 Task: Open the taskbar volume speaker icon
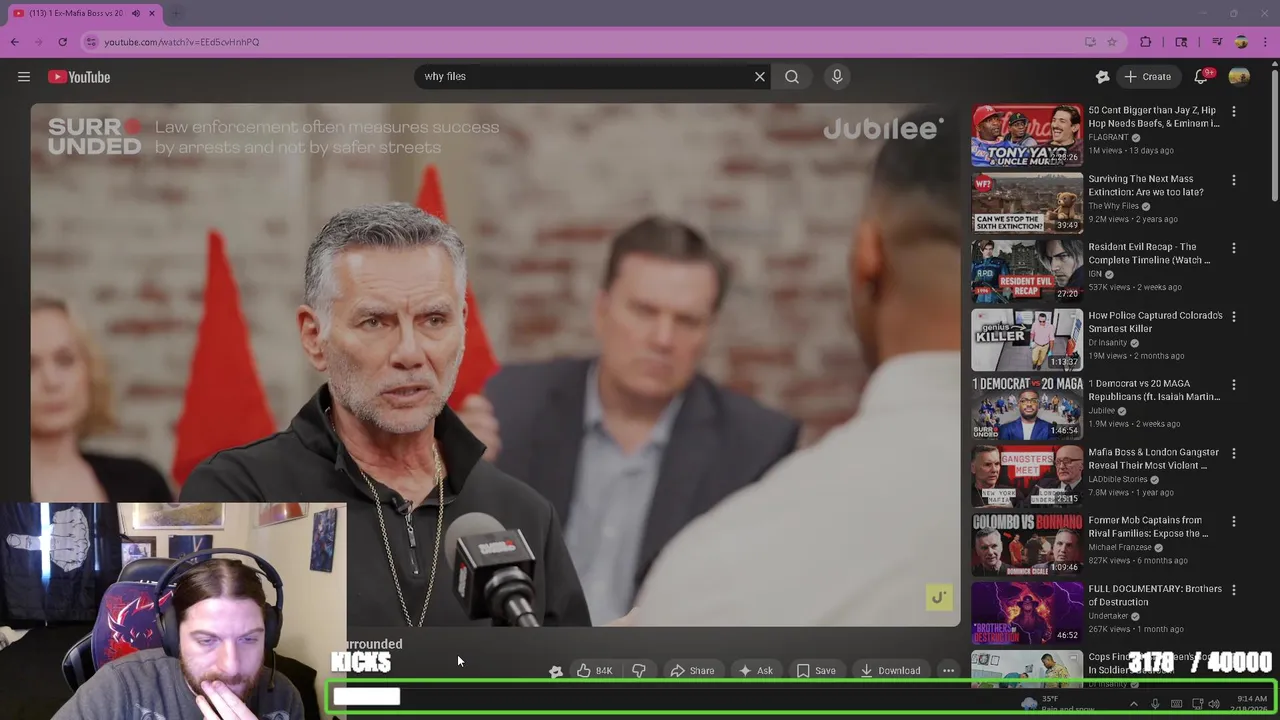[x=1214, y=704]
